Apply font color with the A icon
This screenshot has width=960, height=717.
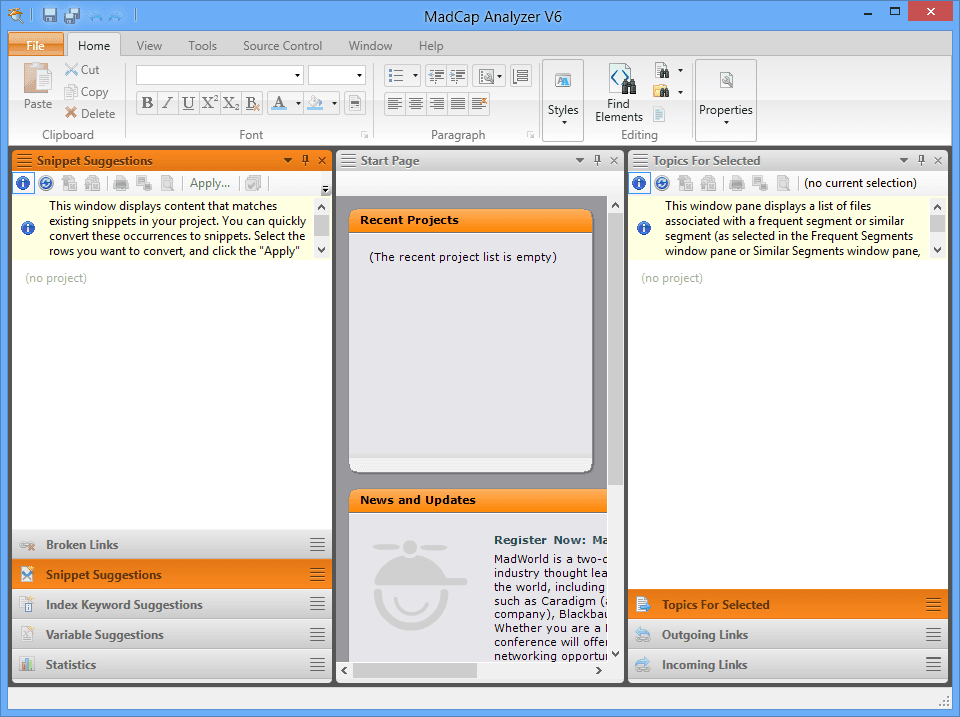279,103
